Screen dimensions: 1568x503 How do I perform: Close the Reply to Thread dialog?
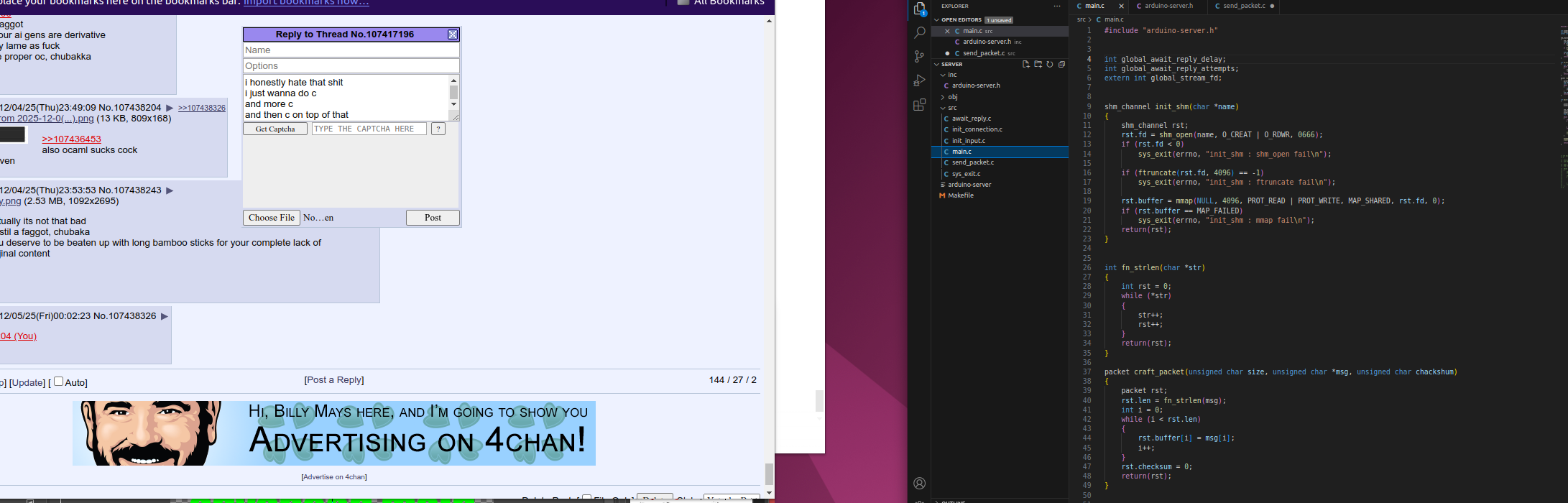tap(453, 34)
